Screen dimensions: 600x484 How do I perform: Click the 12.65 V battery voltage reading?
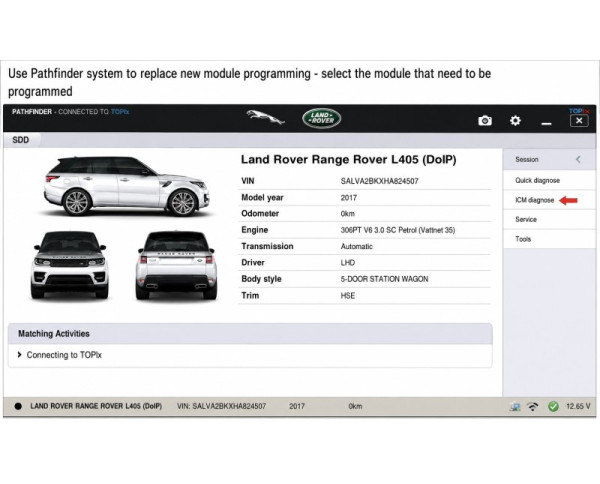click(578, 406)
